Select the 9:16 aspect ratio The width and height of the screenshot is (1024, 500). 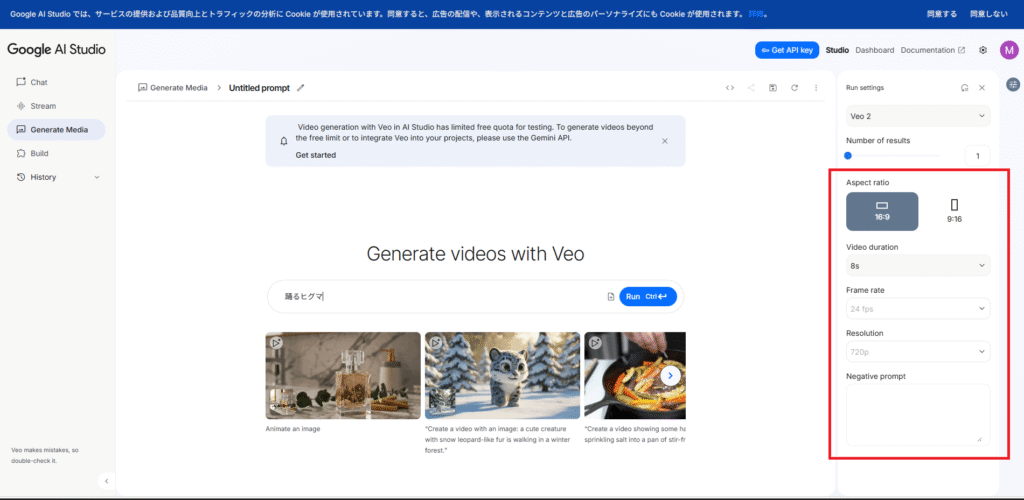(954, 211)
